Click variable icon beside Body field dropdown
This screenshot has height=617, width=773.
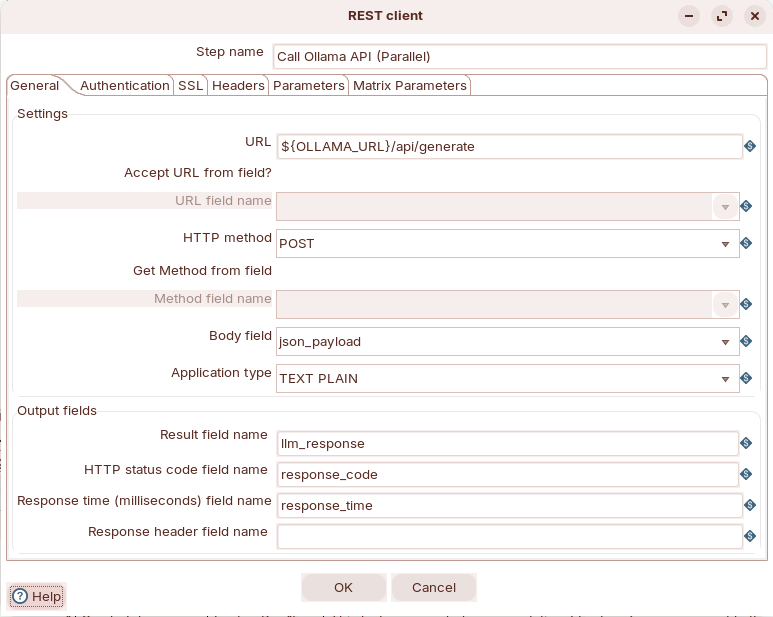point(745,341)
